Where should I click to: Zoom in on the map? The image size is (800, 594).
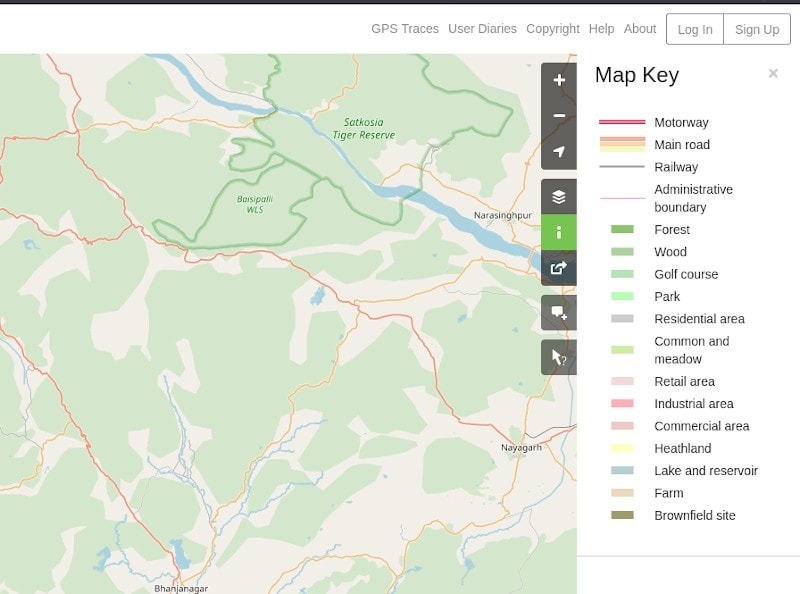tap(559, 80)
